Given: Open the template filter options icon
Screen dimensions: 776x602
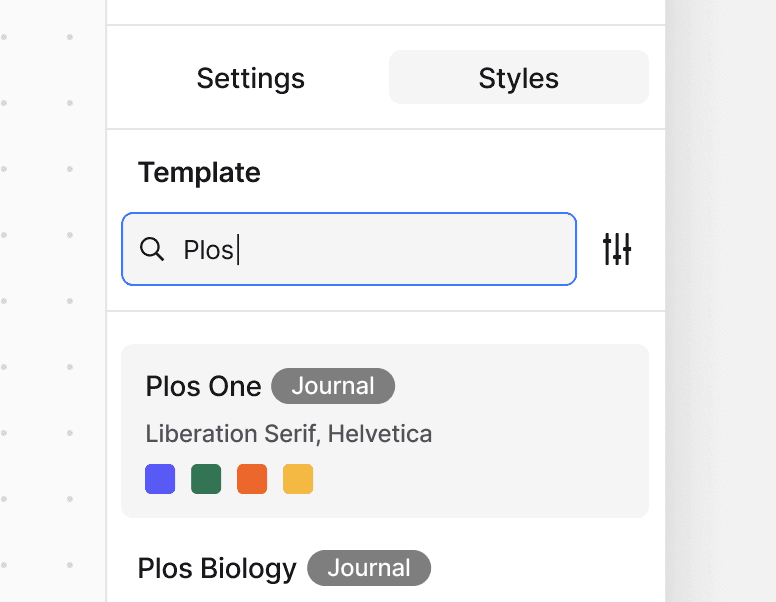Looking at the screenshot, I should (x=617, y=249).
